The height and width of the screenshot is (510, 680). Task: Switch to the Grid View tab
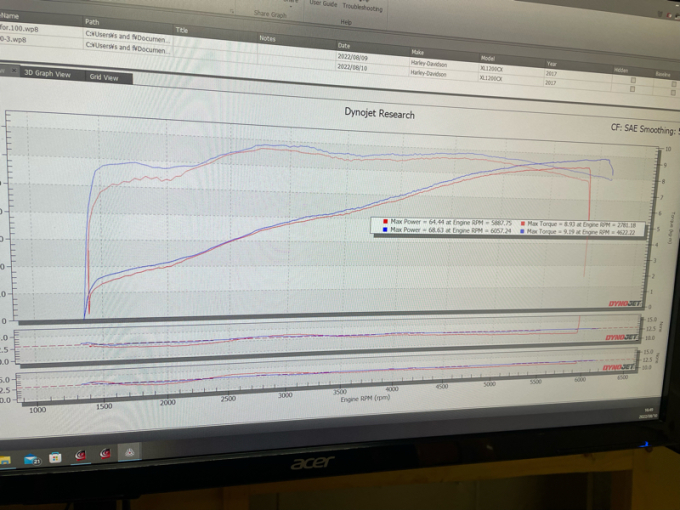coord(104,77)
